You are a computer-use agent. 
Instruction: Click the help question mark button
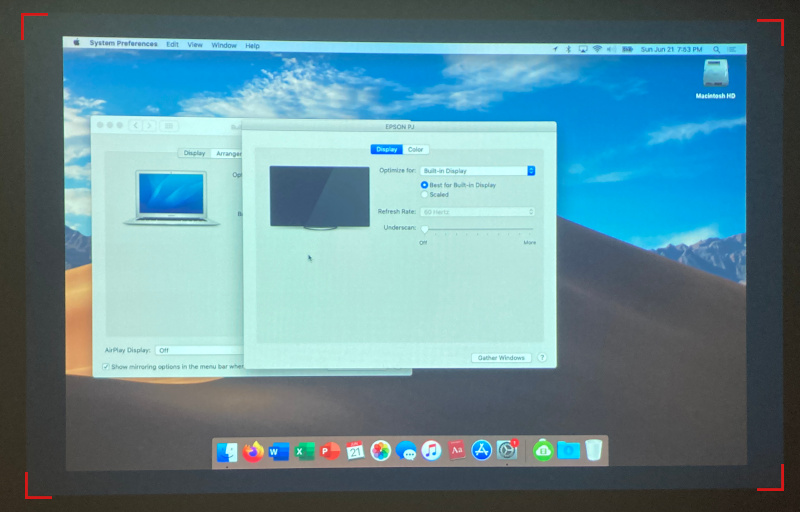pyautogui.click(x=542, y=357)
